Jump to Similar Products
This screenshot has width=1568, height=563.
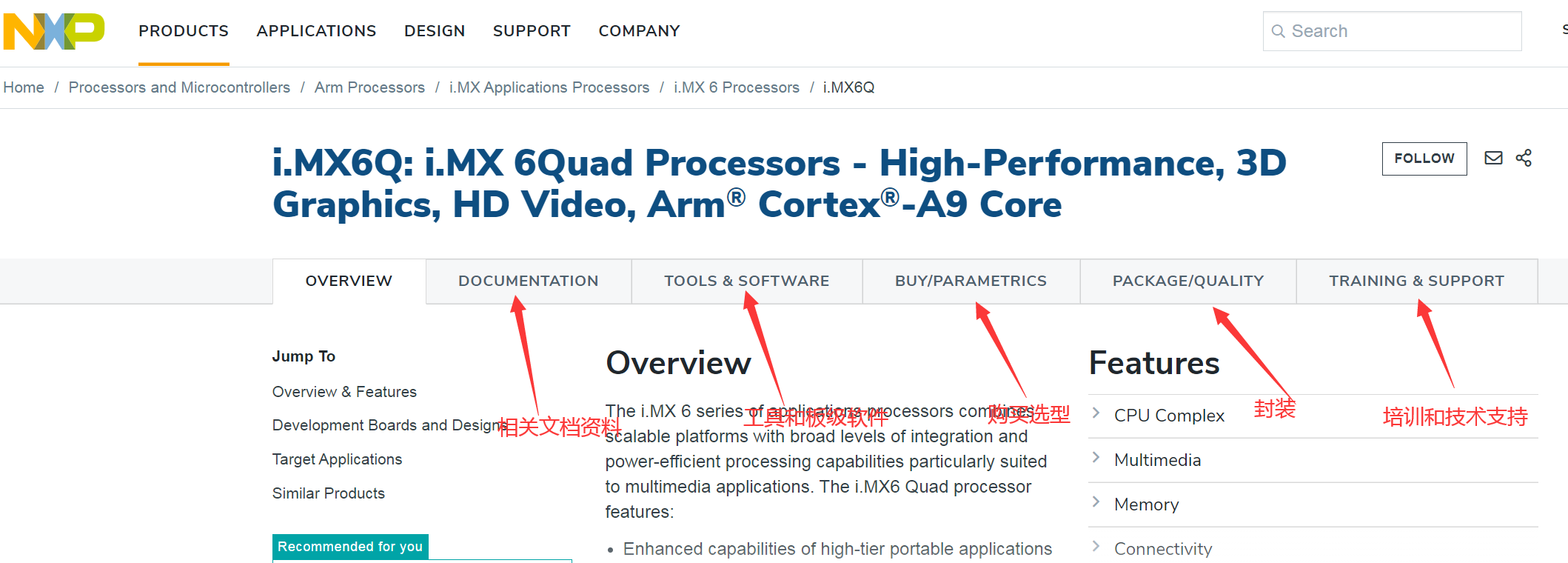click(x=328, y=493)
